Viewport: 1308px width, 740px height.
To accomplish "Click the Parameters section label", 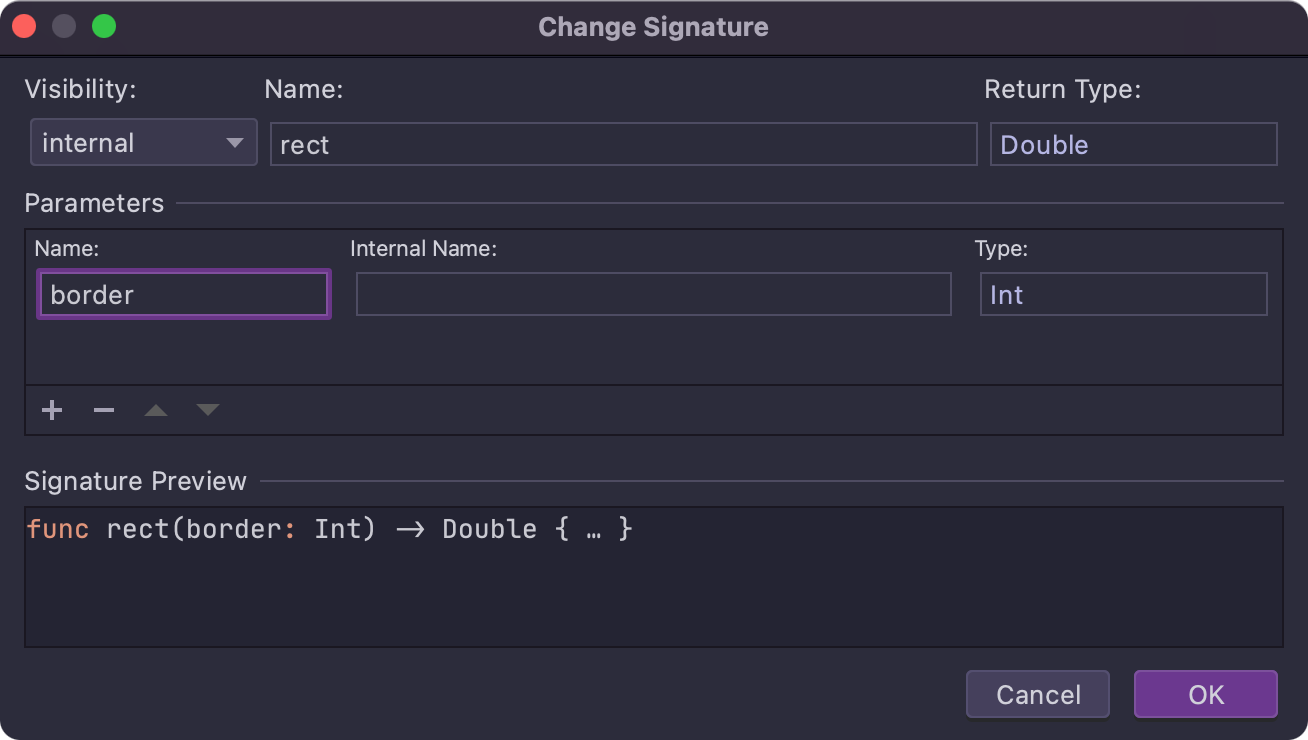I will pyautogui.click(x=94, y=202).
